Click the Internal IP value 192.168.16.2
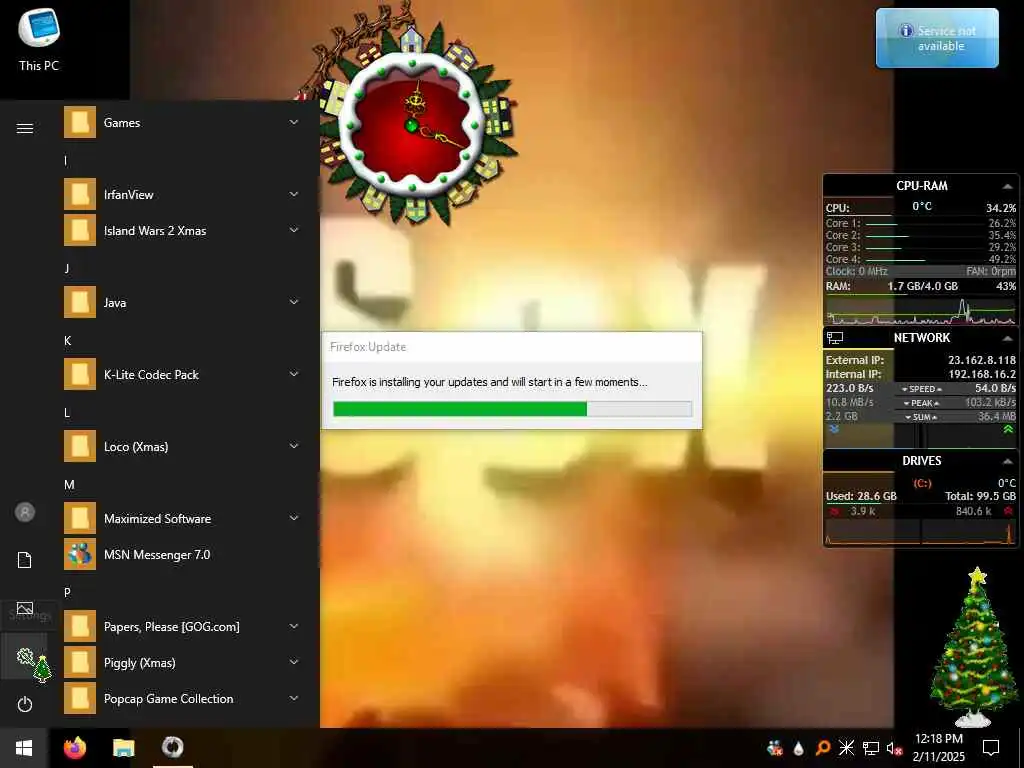This screenshot has width=1024, height=768. pos(982,374)
